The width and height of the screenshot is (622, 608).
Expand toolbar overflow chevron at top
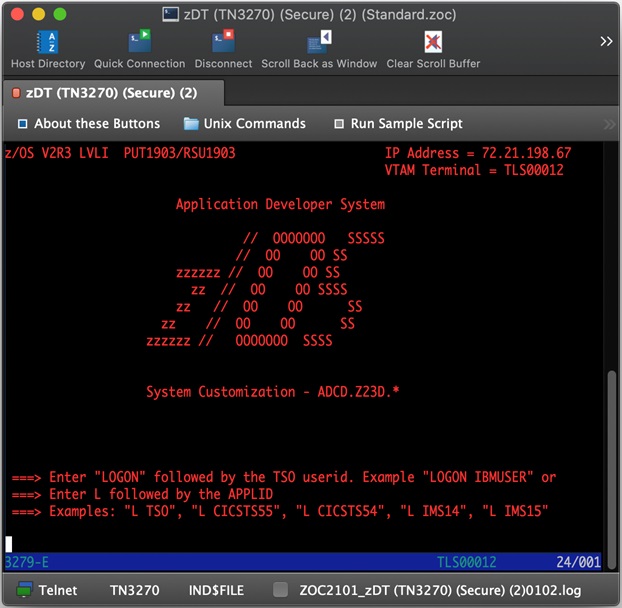point(606,41)
